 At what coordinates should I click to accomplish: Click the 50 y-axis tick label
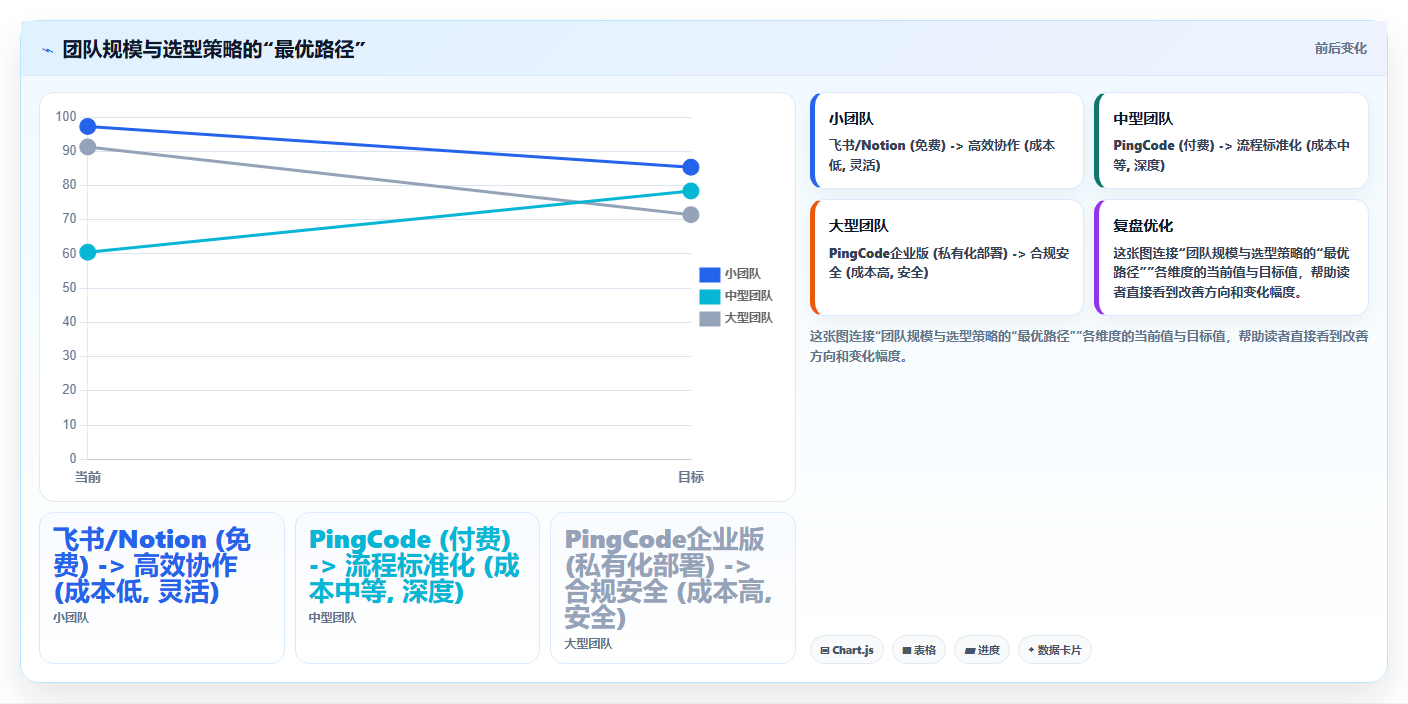[x=69, y=288]
